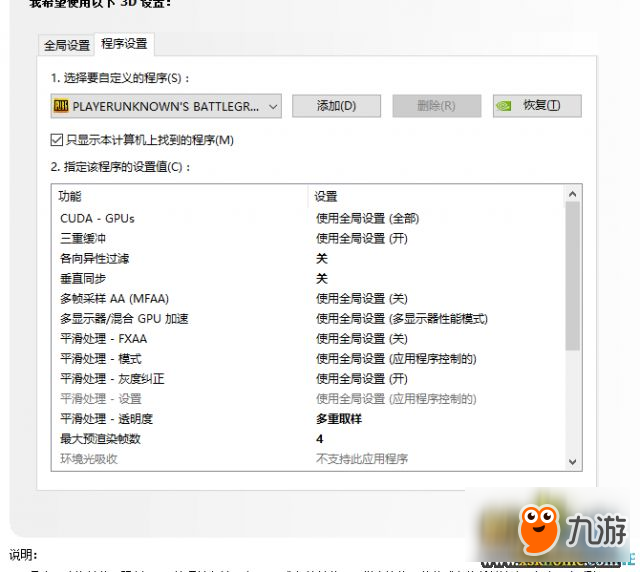Screen dimensions: 640x572
Task: Select the 平滑处理 - 模式 row
Action: click(308, 358)
